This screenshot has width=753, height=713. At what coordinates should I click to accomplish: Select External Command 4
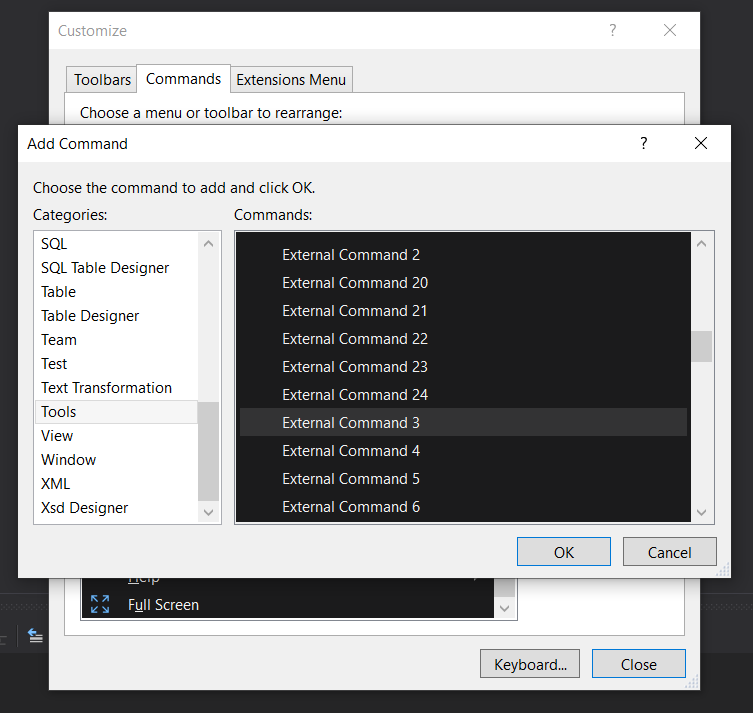pos(463,451)
